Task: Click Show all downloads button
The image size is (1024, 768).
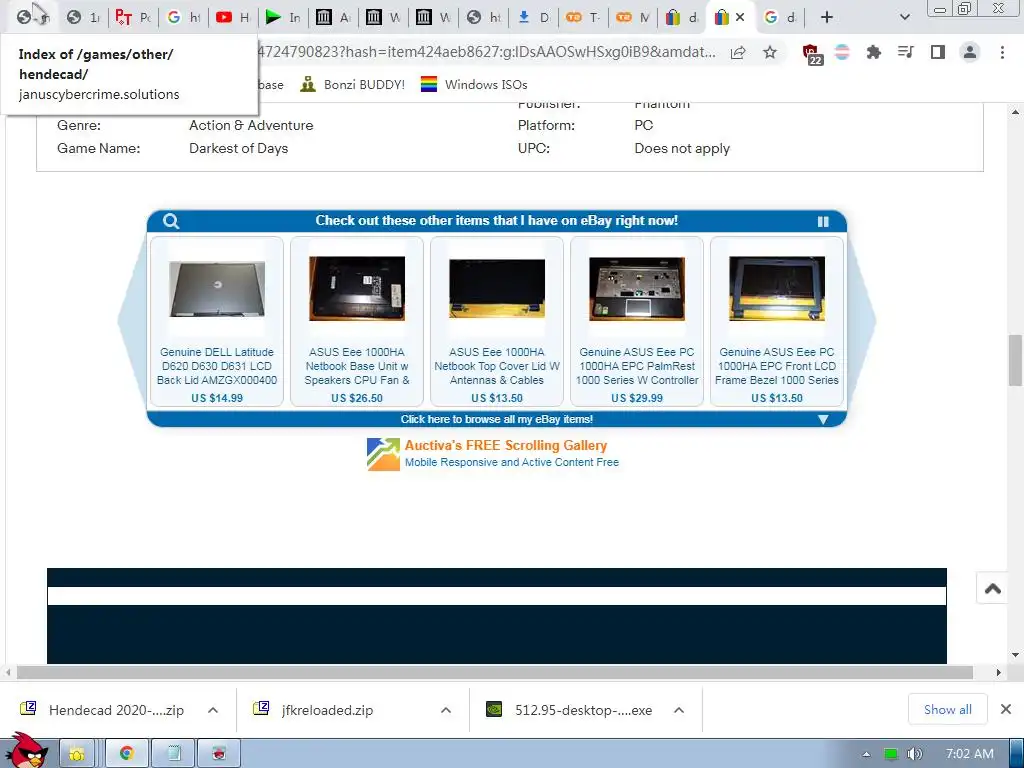Action: pyautogui.click(x=948, y=709)
